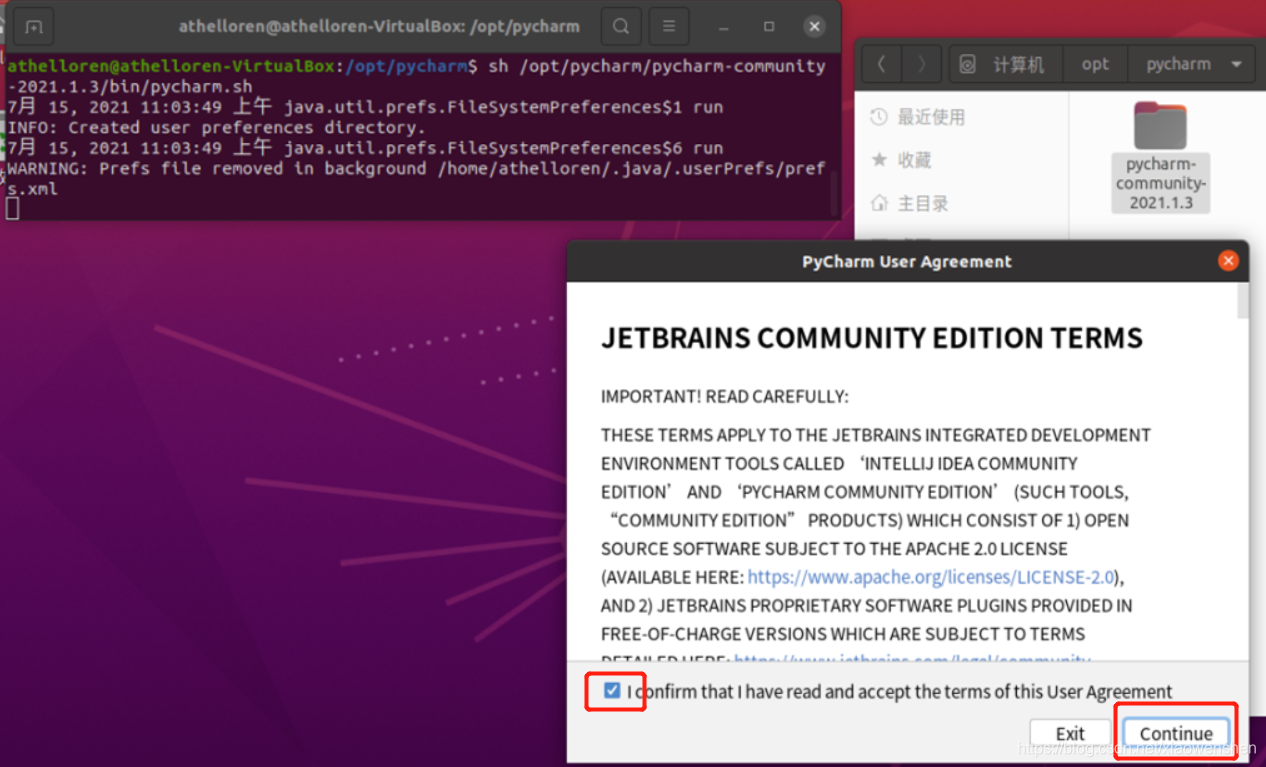Screen dimensions: 1266x767
Task: Select 收藏 in file manager sidebar
Action: tap(901, 160)
